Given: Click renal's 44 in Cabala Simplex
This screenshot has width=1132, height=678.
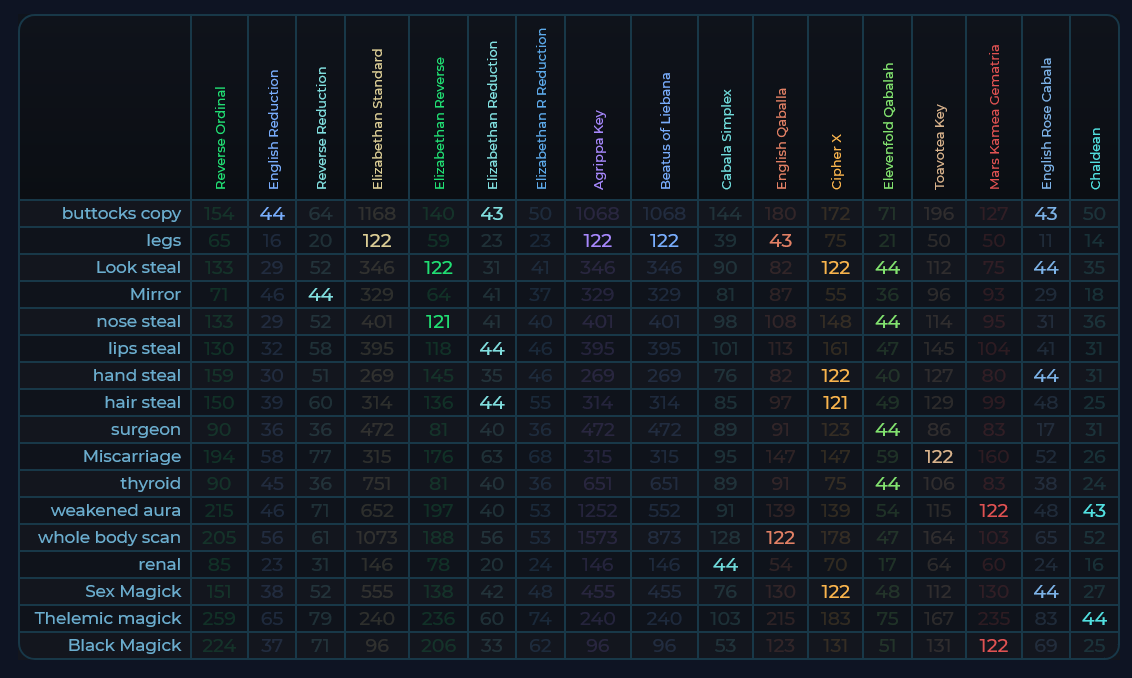Looking at the screenshot, I should 726,564.
